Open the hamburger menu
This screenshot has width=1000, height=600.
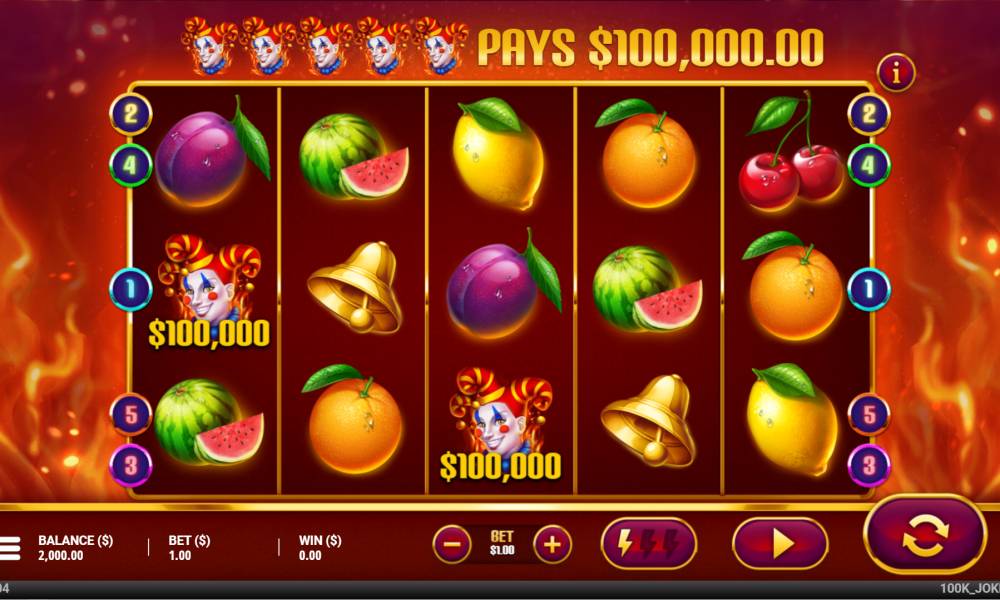(x=9, y=548)
